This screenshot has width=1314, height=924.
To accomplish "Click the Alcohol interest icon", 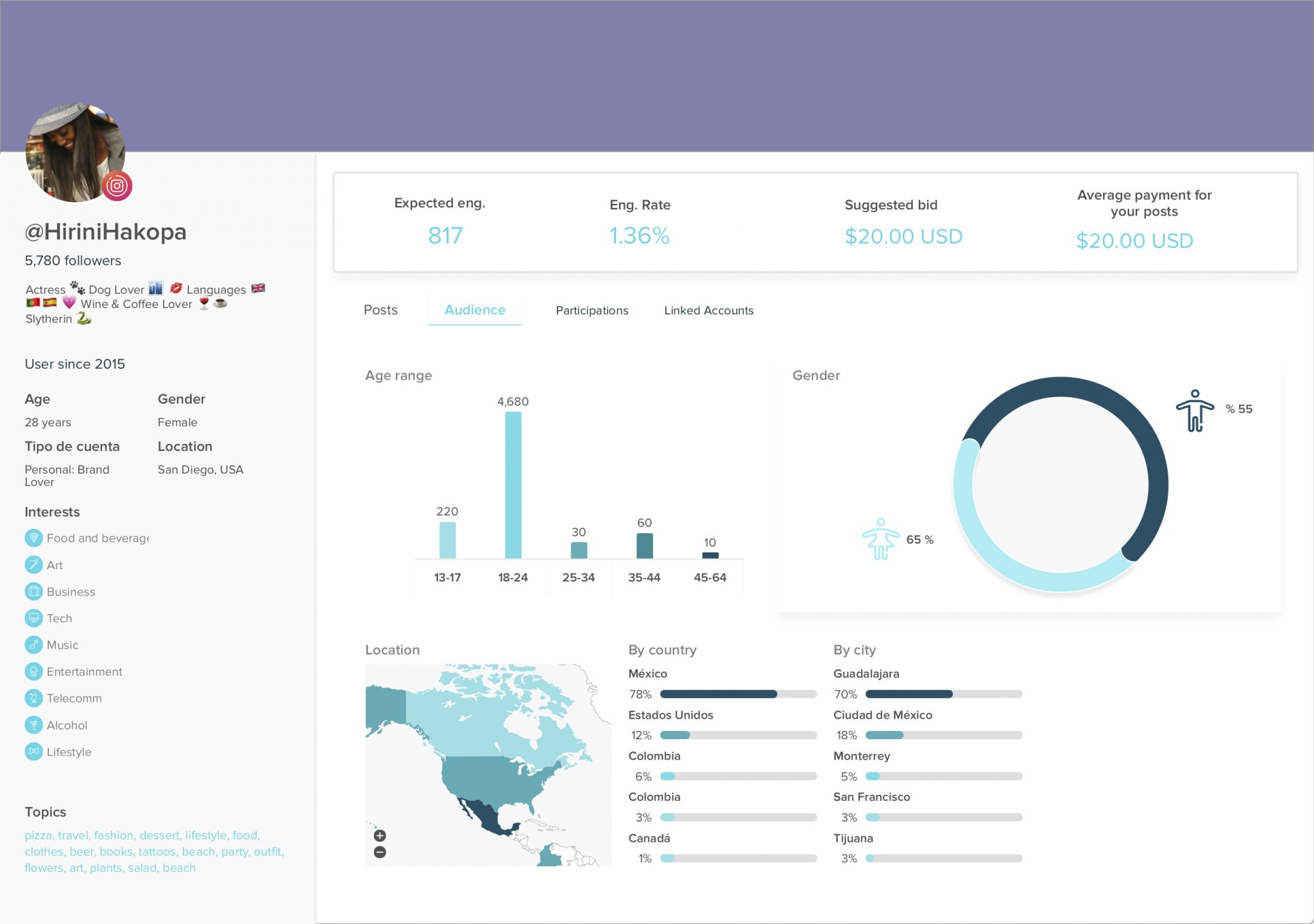I will [33, 724].
